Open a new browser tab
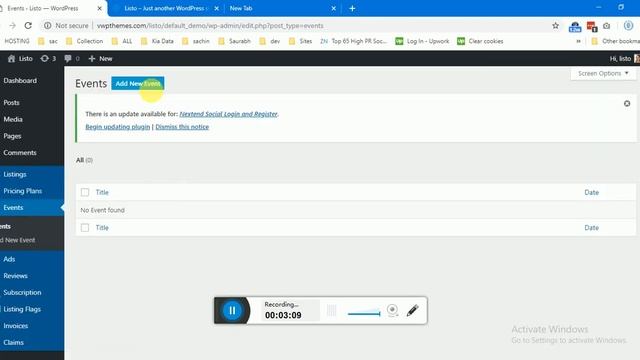 352,8
